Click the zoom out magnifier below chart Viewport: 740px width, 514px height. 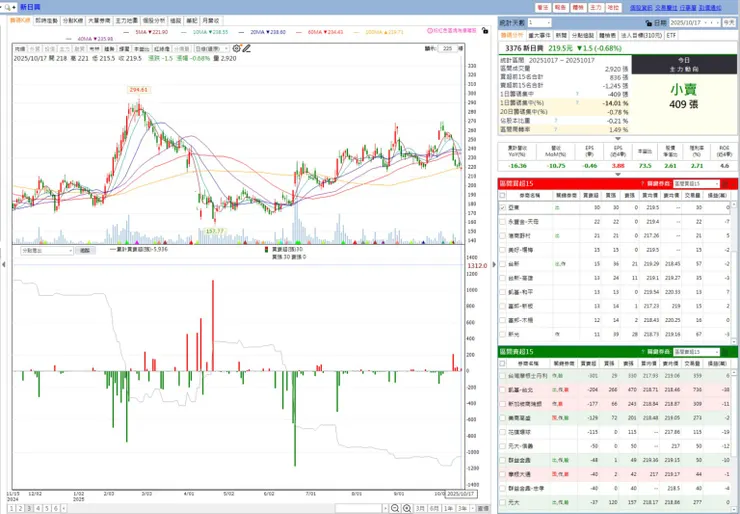pyautogui.click(x=395, y=508)
